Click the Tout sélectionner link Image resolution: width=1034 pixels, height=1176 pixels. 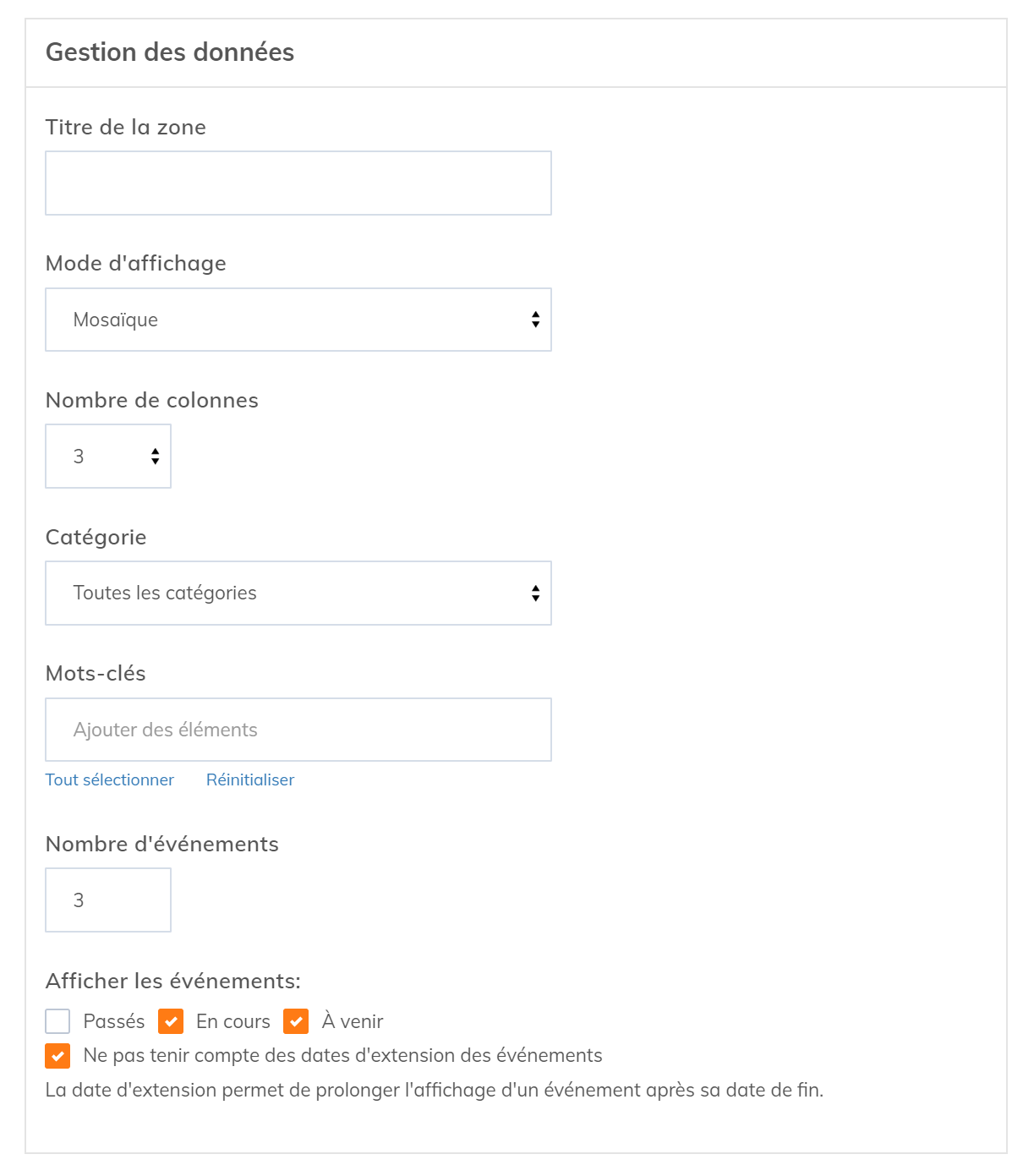click(x=110, y=779)
